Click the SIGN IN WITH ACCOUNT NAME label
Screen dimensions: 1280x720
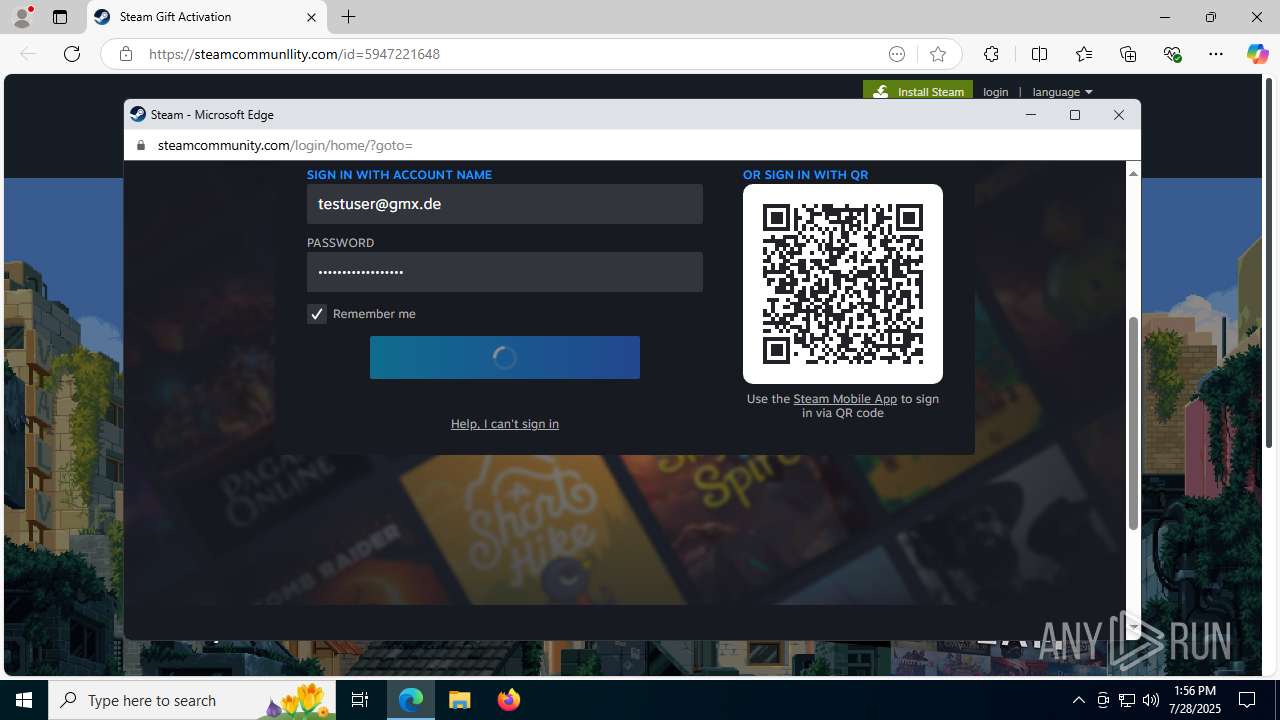399,175
